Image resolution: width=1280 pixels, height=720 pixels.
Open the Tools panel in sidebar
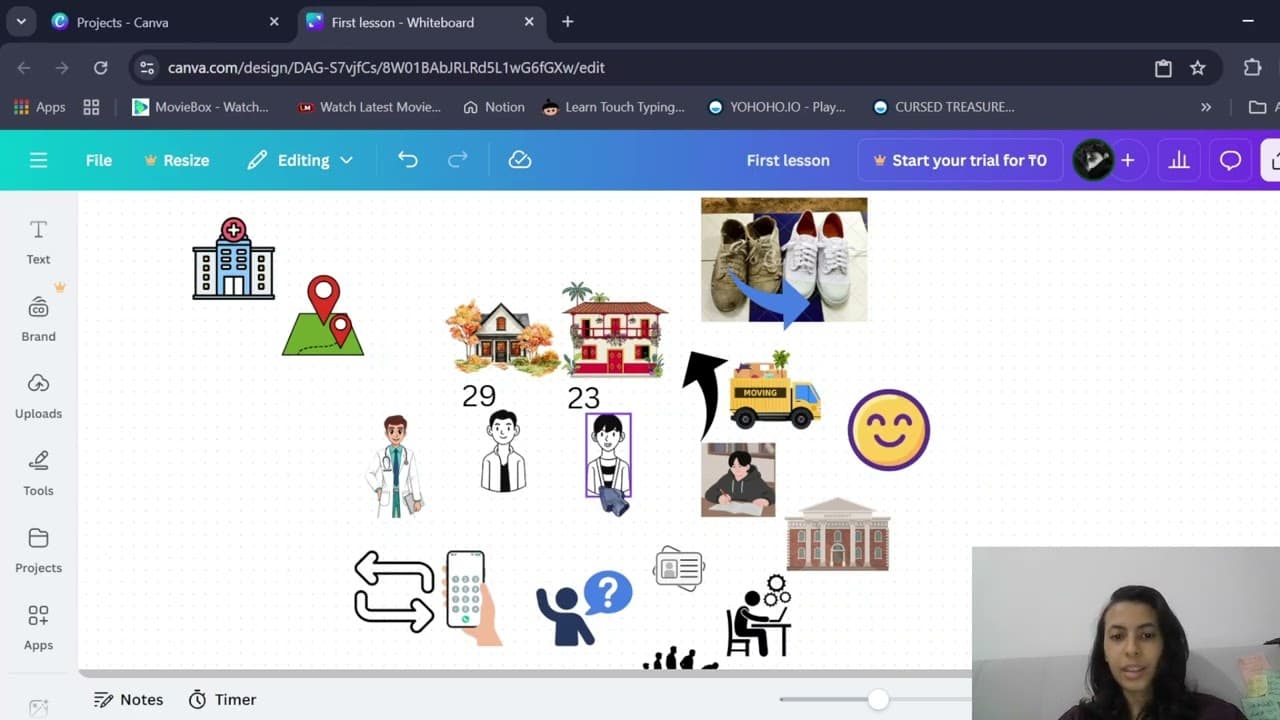click(x=38, y=473)
